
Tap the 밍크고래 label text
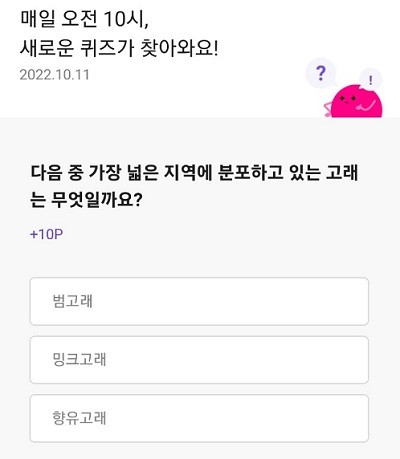point(79,360)
